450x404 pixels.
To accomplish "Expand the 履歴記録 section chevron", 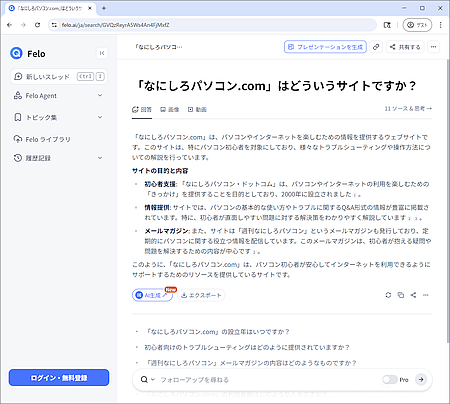I will [100, 158].
